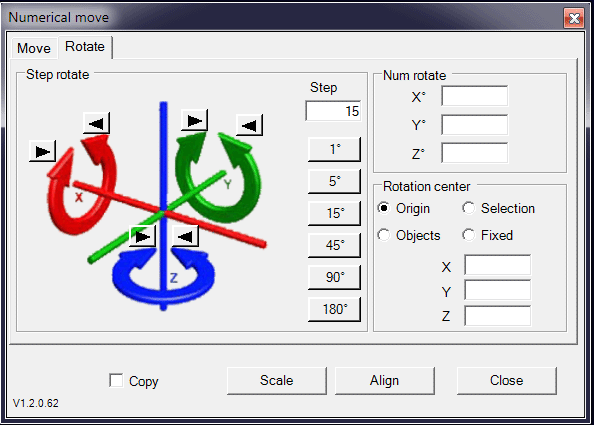Viewport: 594px width, 425px height.
Task: Click the Scale button
Action: (277, 380)
